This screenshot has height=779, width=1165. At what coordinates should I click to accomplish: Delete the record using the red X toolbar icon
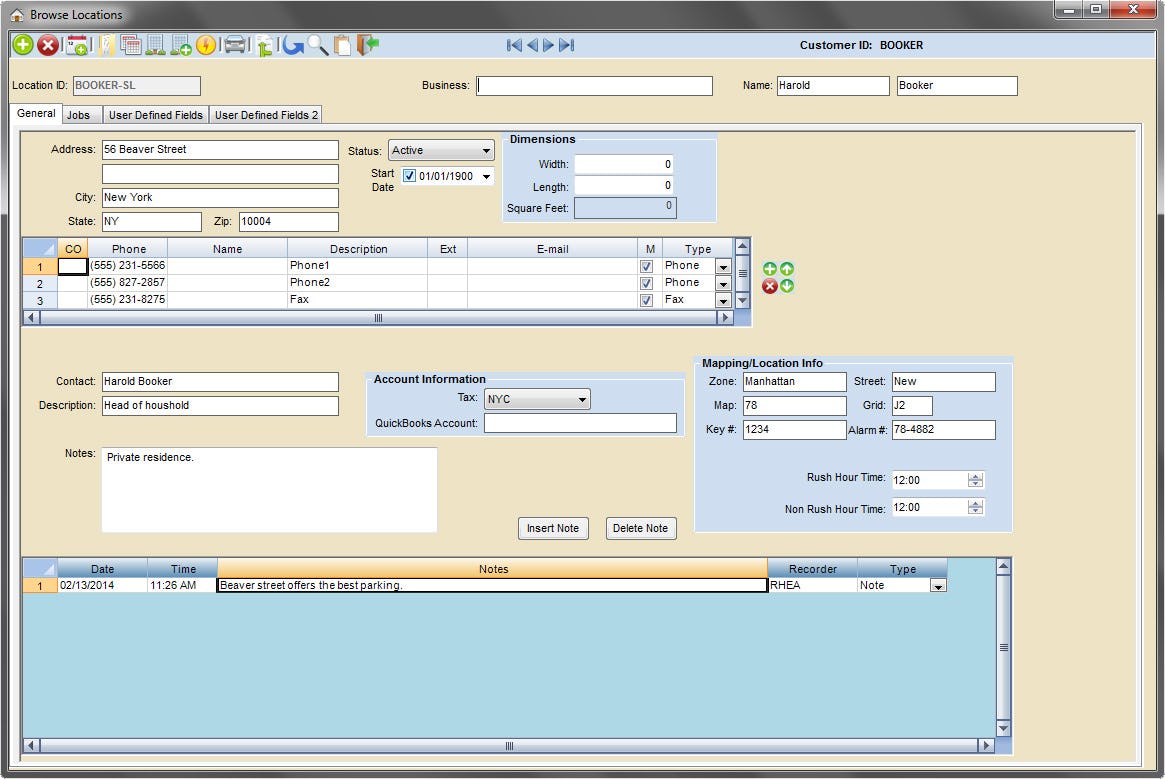(48, 45)
